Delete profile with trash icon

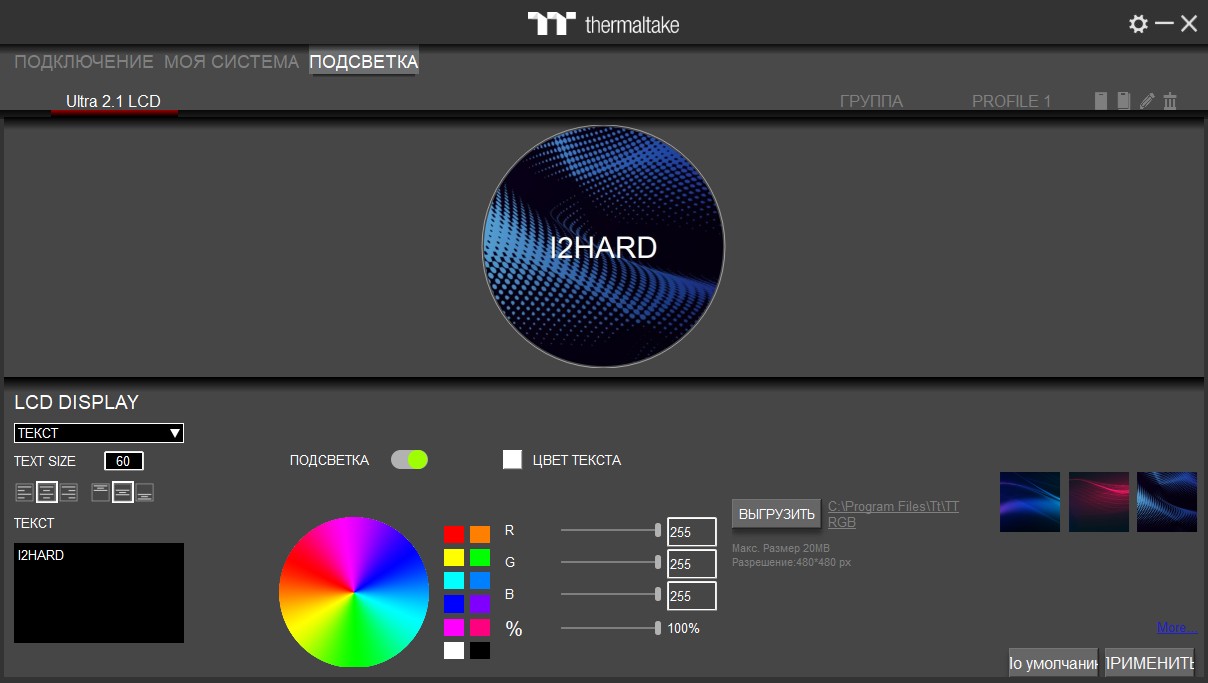(1170, 101)
